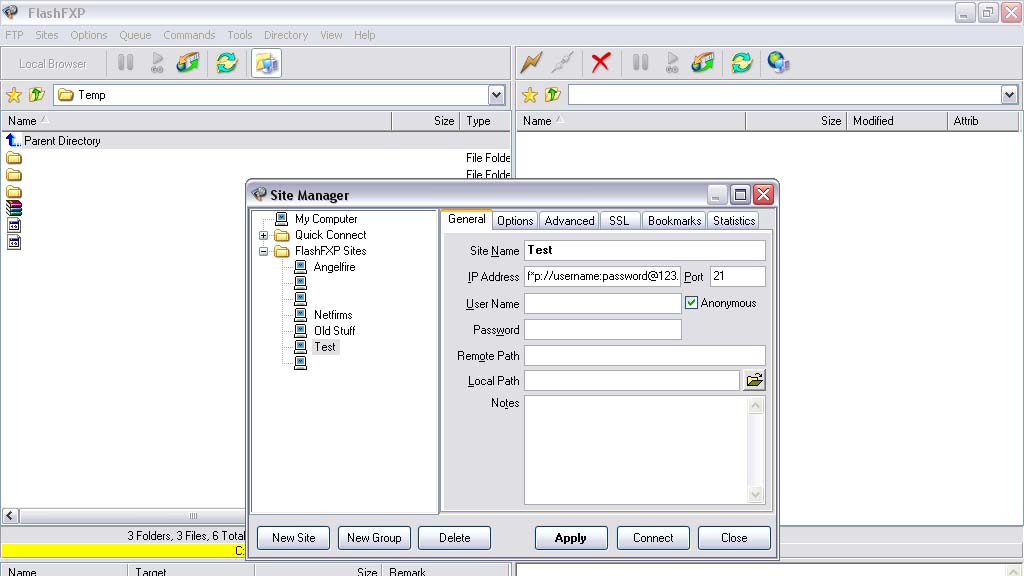This screenshot has width=1024, height=576.
Task: Open the remote path dropdown
Action: click(1009, 95)
